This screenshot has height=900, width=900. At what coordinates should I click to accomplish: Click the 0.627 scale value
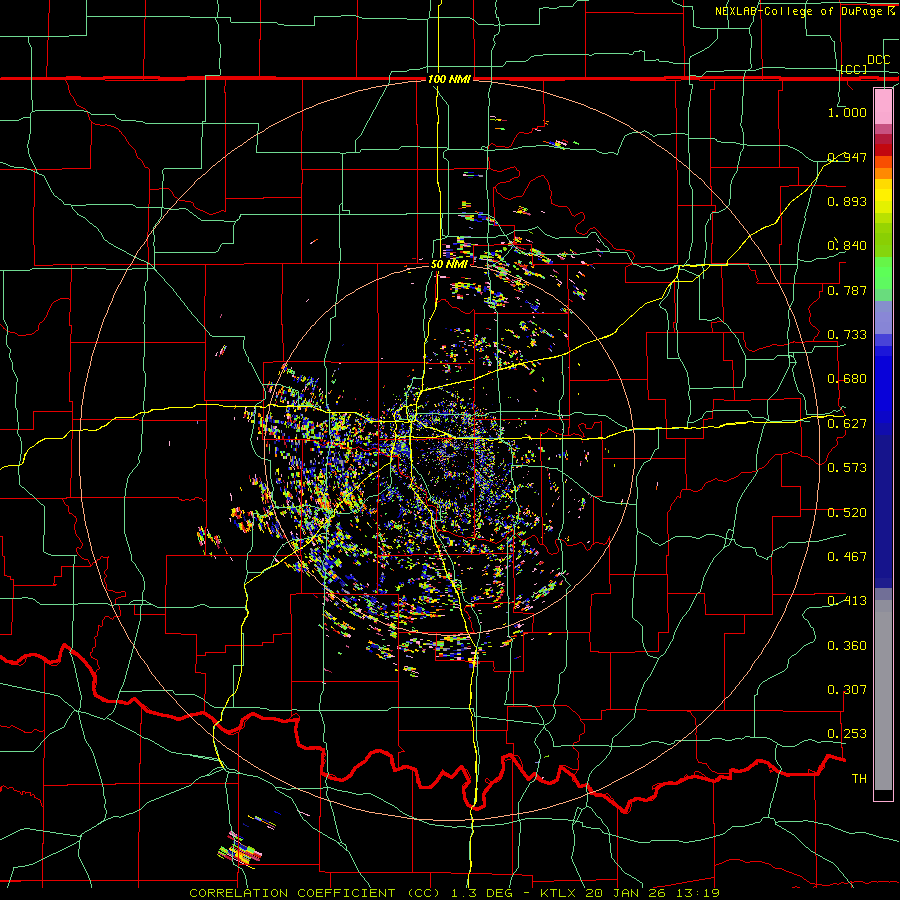(847, 424)
